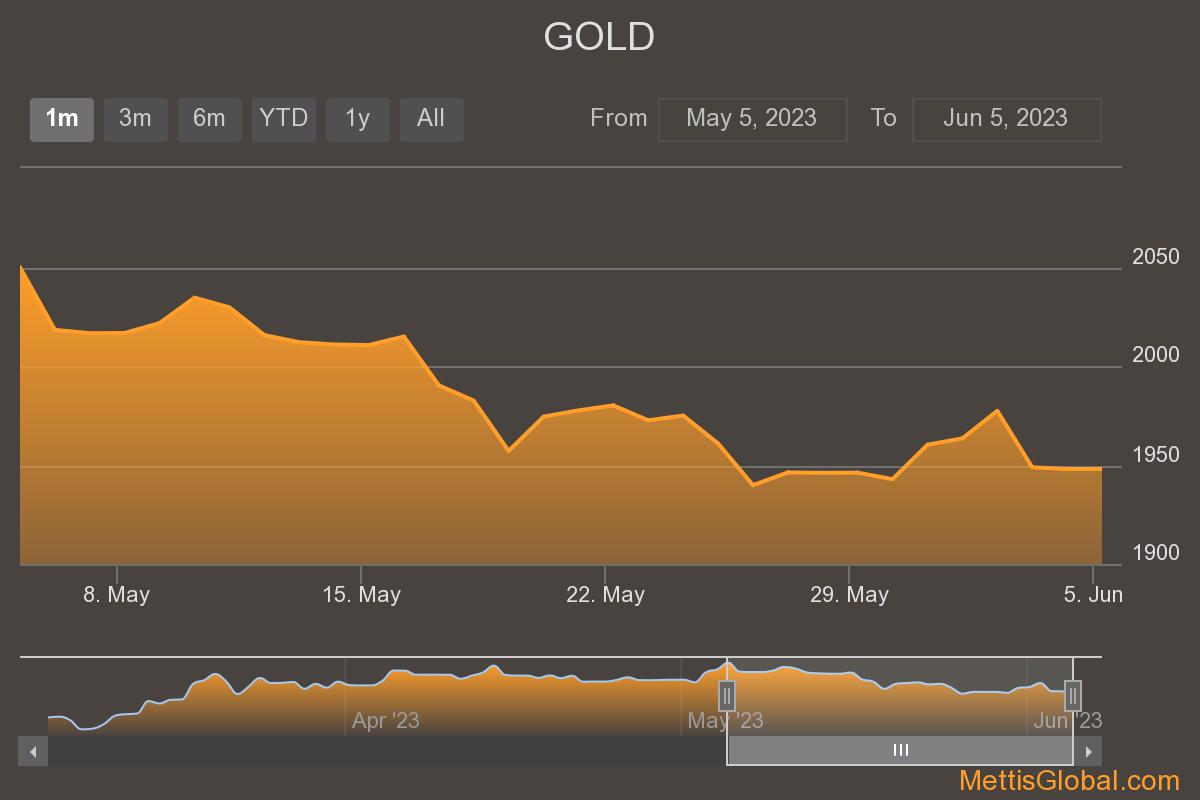Click the scrollbar right arrow
The image size is (1200, 800).
[x=1088, y=751]
